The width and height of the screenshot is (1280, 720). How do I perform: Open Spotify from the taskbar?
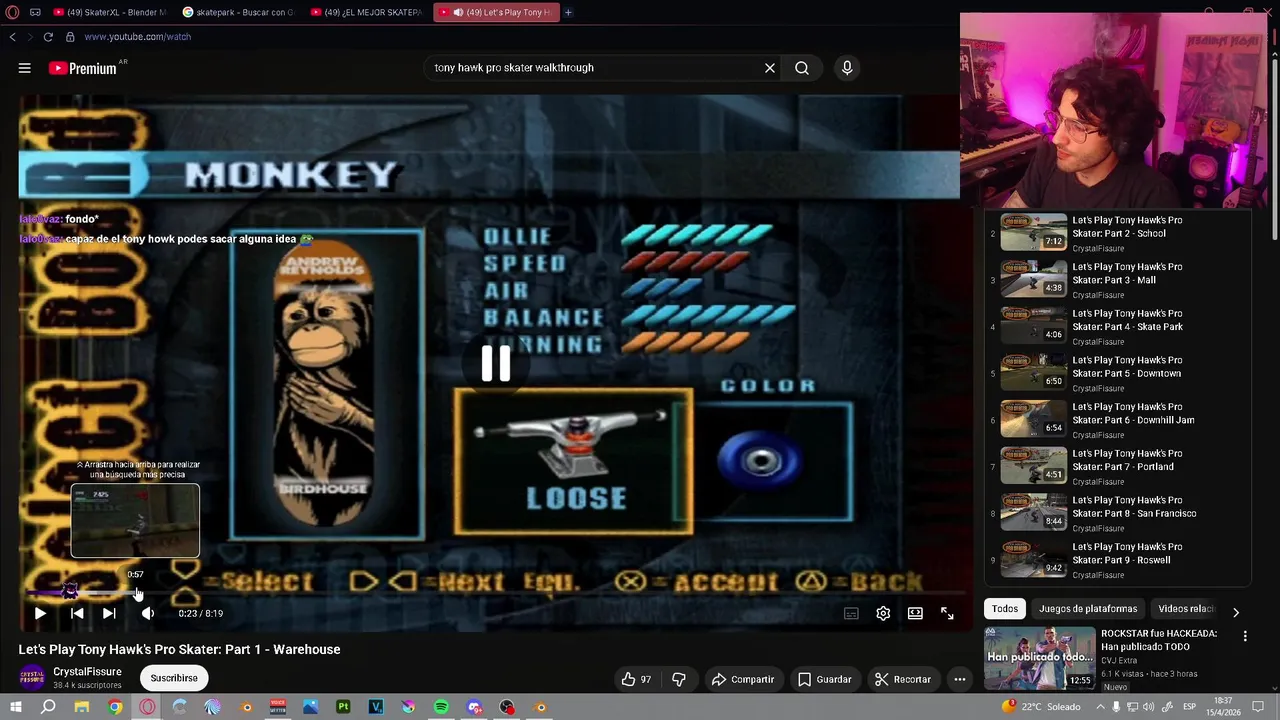click(441, 707)
